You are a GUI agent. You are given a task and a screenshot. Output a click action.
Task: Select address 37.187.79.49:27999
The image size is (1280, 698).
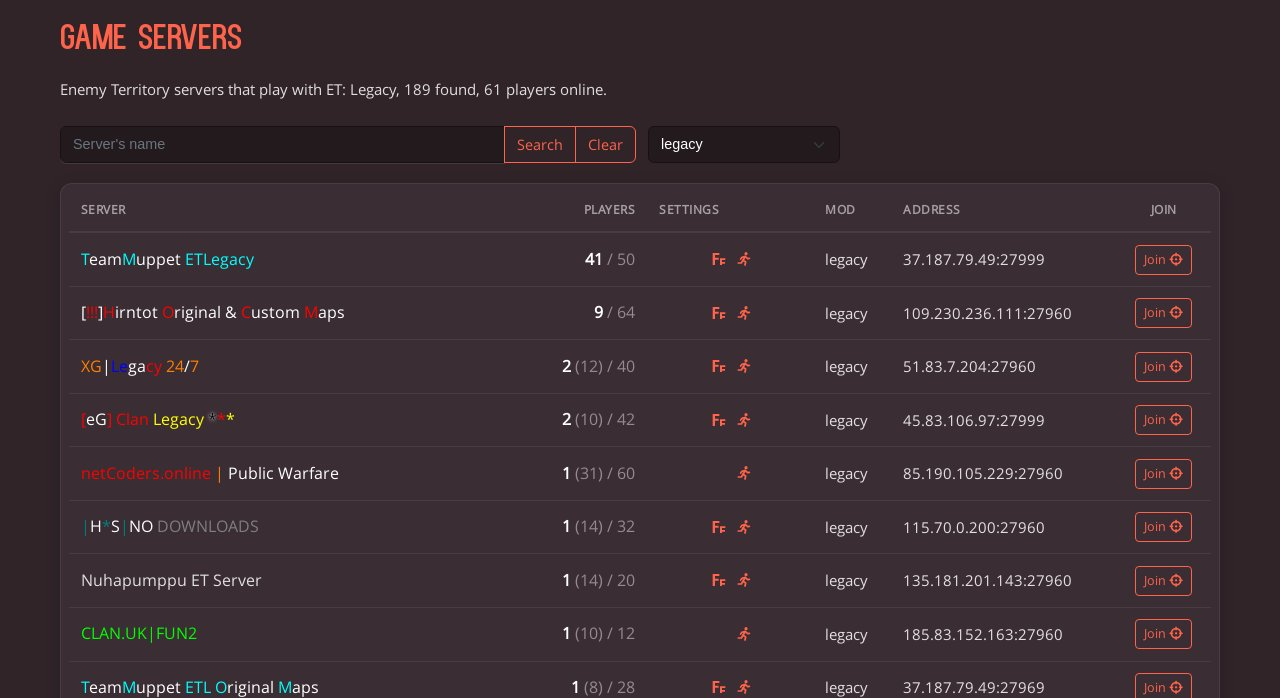coord(974,260)
